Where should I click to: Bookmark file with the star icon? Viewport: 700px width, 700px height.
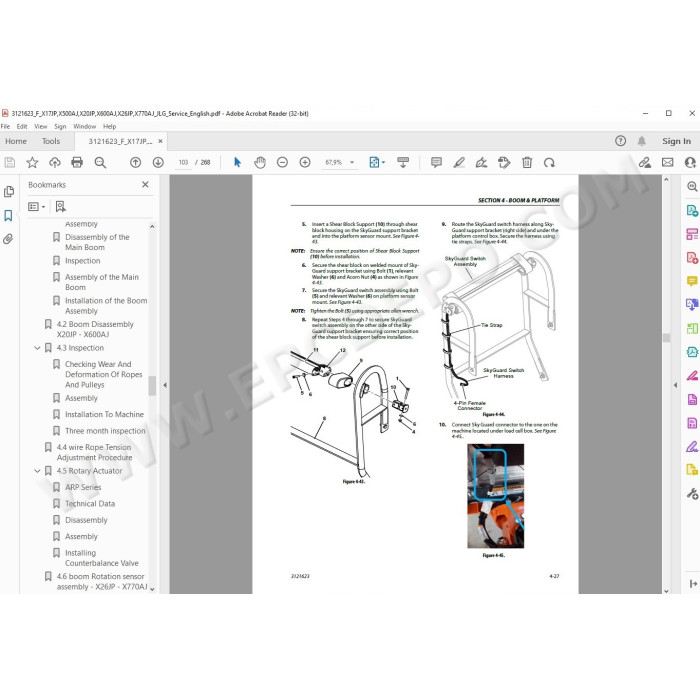pos(32,162)
